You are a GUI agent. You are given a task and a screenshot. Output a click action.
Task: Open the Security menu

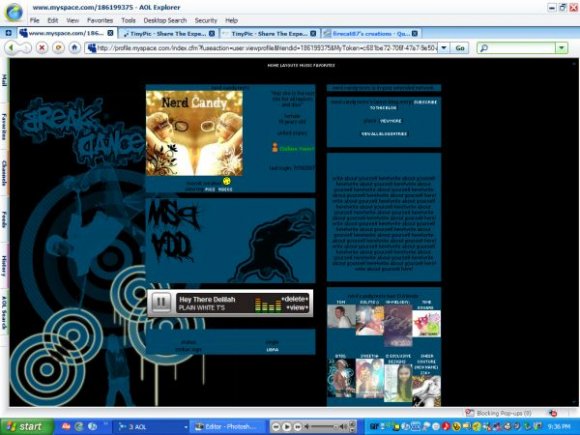pyautogui.click(x=206, y=20)
